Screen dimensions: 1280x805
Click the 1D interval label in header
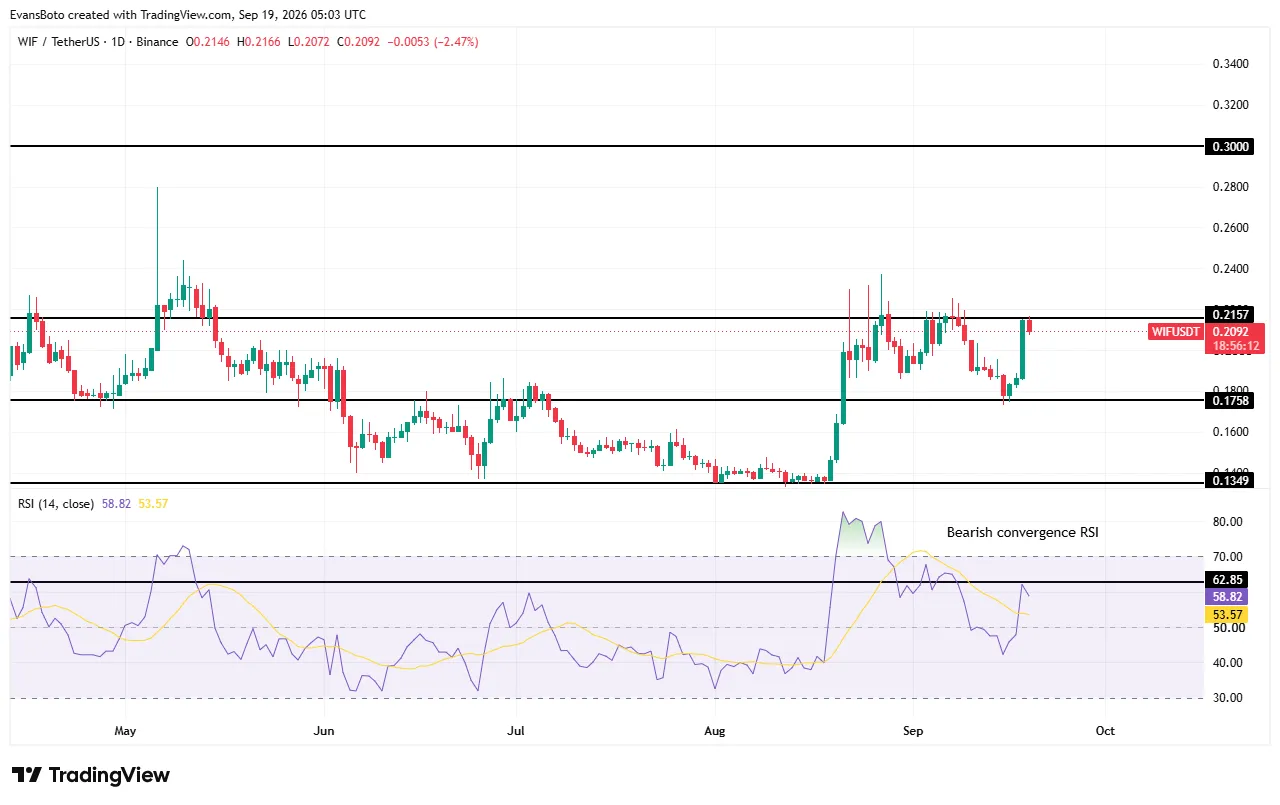click(117, 42)
